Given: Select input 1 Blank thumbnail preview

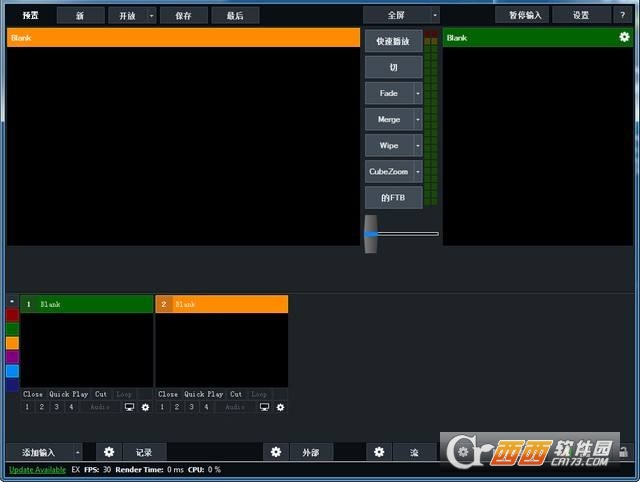Looking at the screenshot, I should click(x=87, y=350).
